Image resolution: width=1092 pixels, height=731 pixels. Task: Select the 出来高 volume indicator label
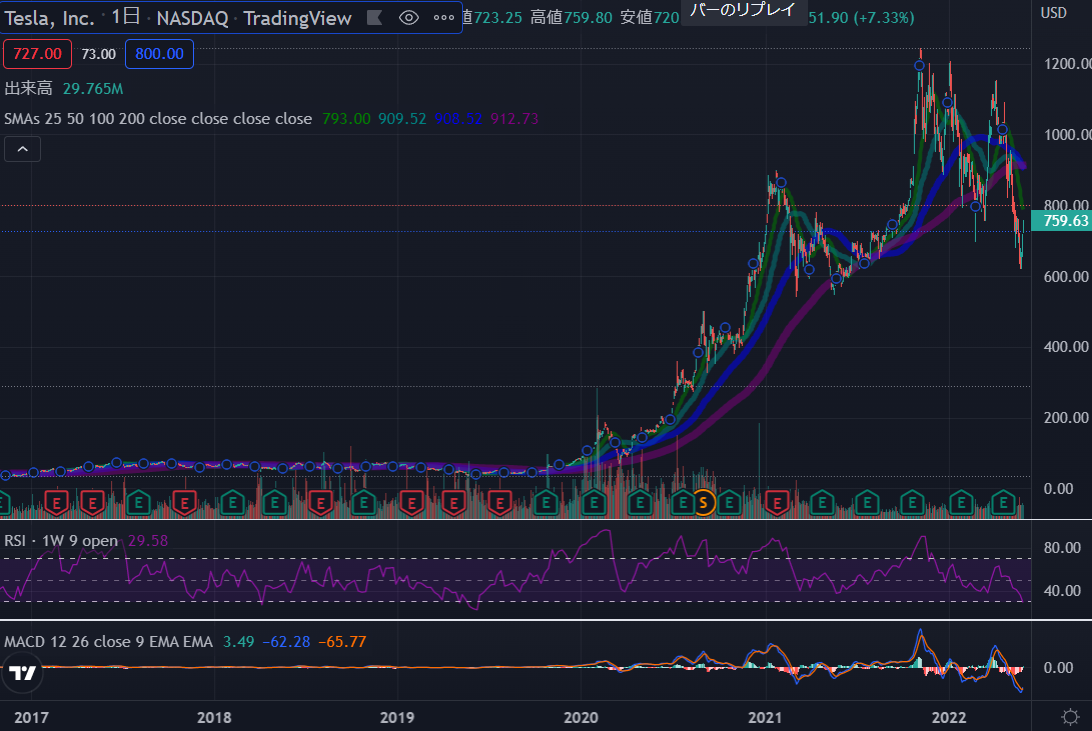pos(29,88)
